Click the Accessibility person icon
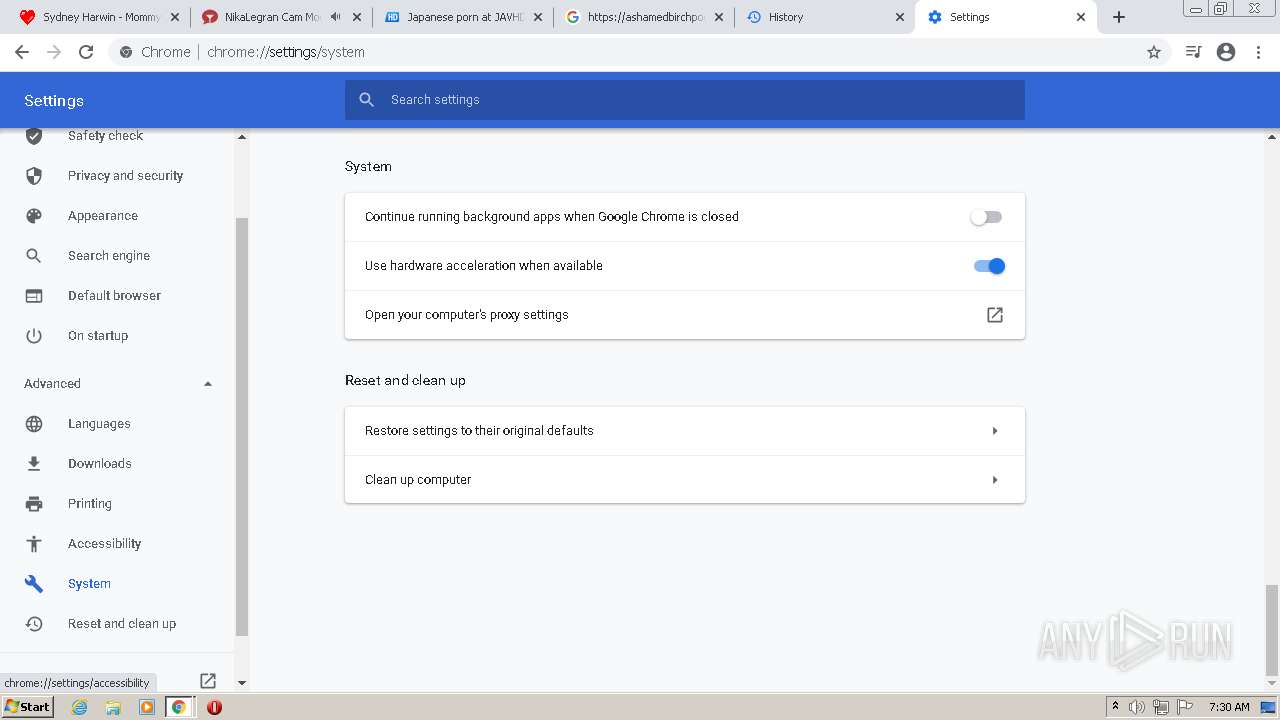This screenshot has height=720, width=1280. [x=34, y=544]
